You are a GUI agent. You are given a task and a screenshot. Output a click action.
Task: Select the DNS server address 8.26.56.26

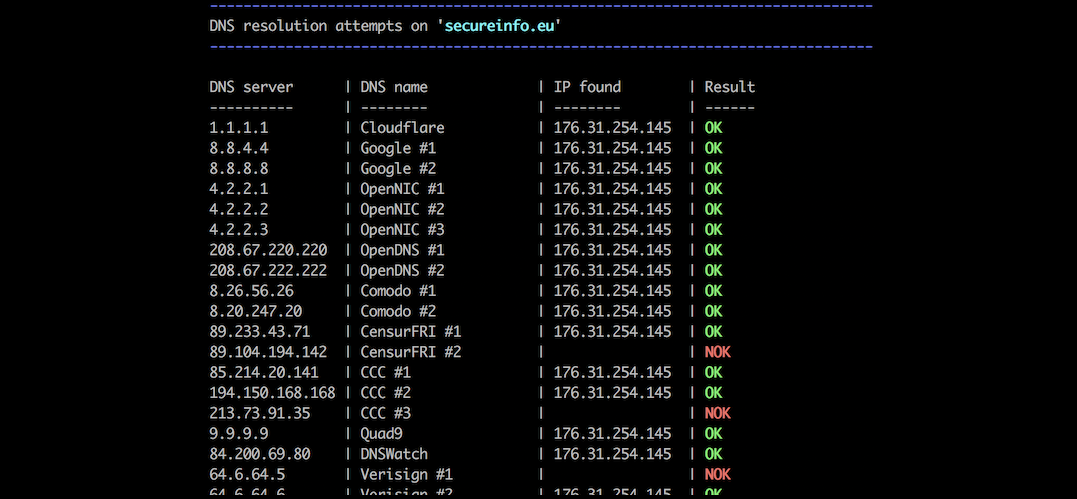point(251,291)
